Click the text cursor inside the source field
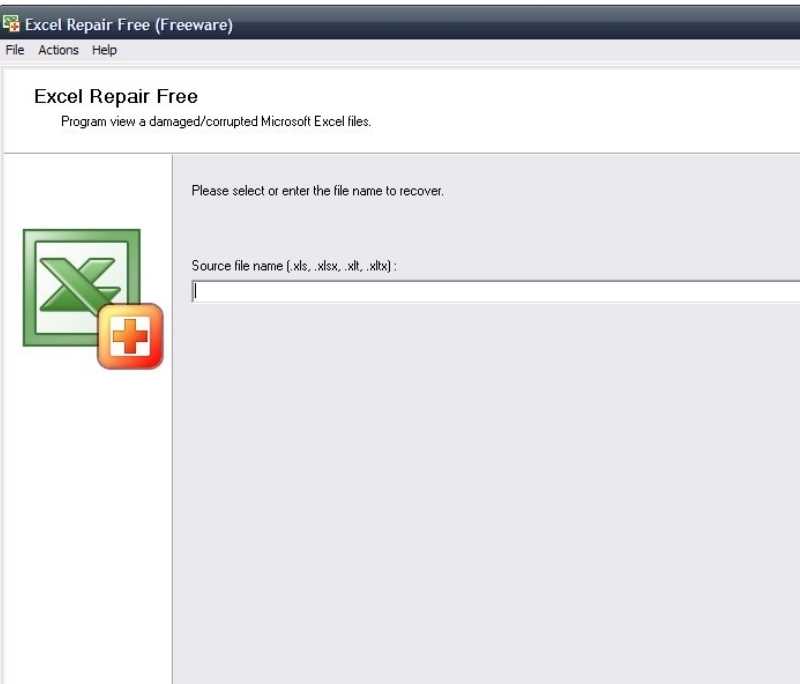800x684 pixels. point(195,292)
